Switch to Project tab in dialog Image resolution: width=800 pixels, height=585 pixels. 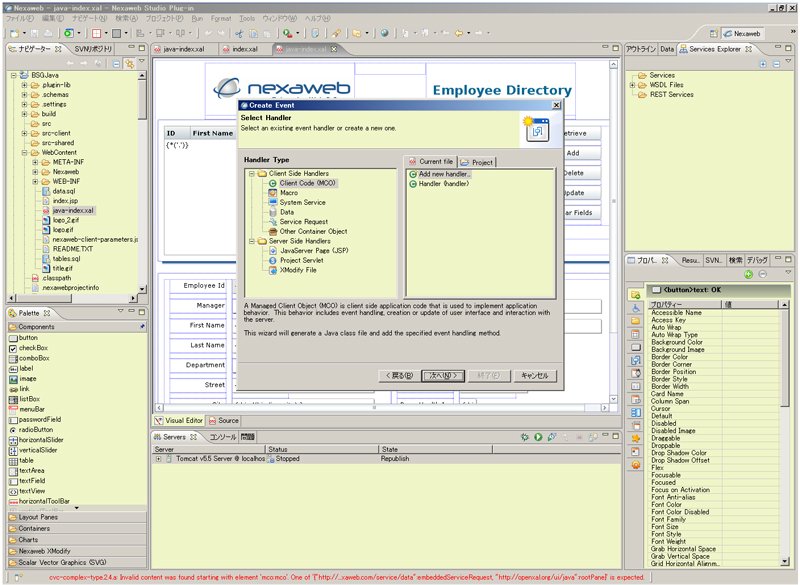[x=477, y=162]
